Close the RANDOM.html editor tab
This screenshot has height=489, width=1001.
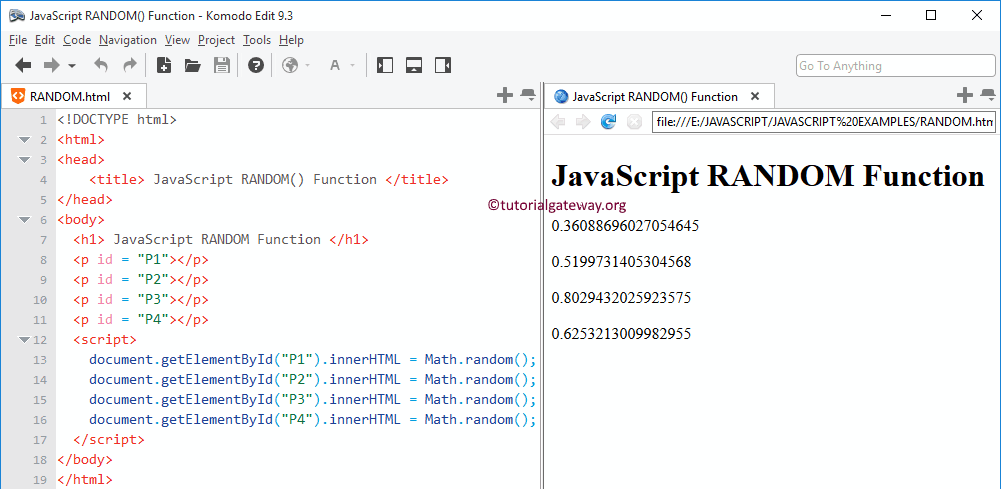coord(127,97)
